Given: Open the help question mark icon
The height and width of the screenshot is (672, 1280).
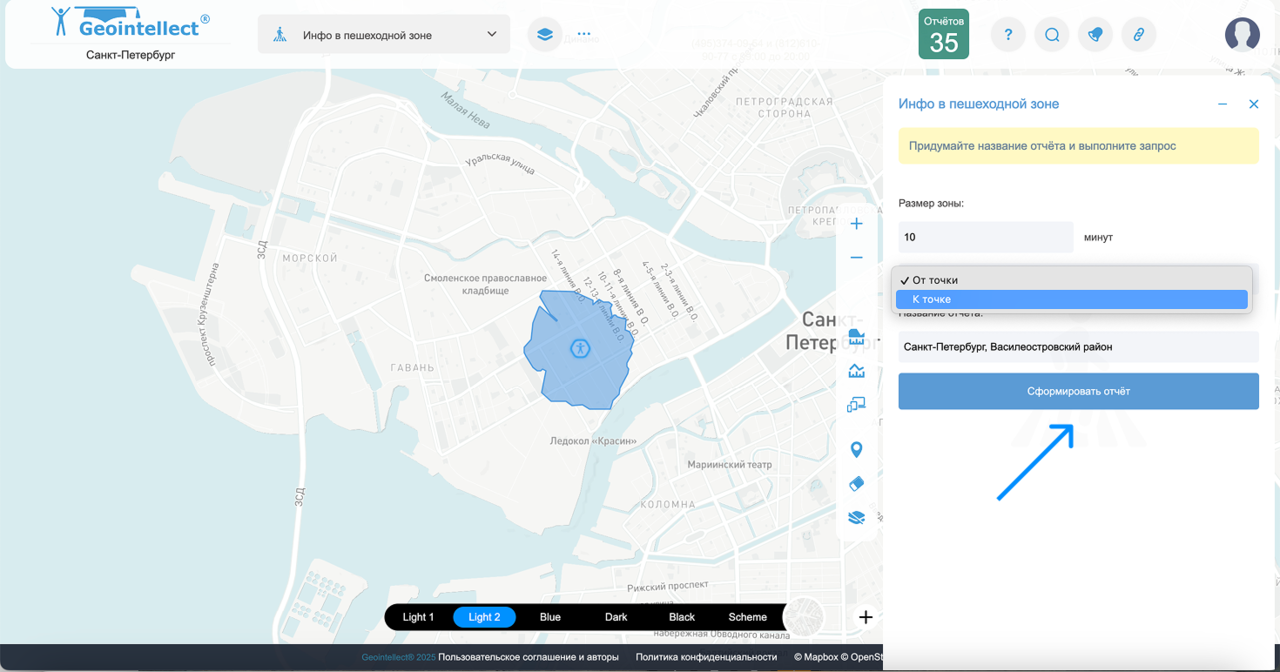Looking at the screenshot, I should coord(1008,34).
